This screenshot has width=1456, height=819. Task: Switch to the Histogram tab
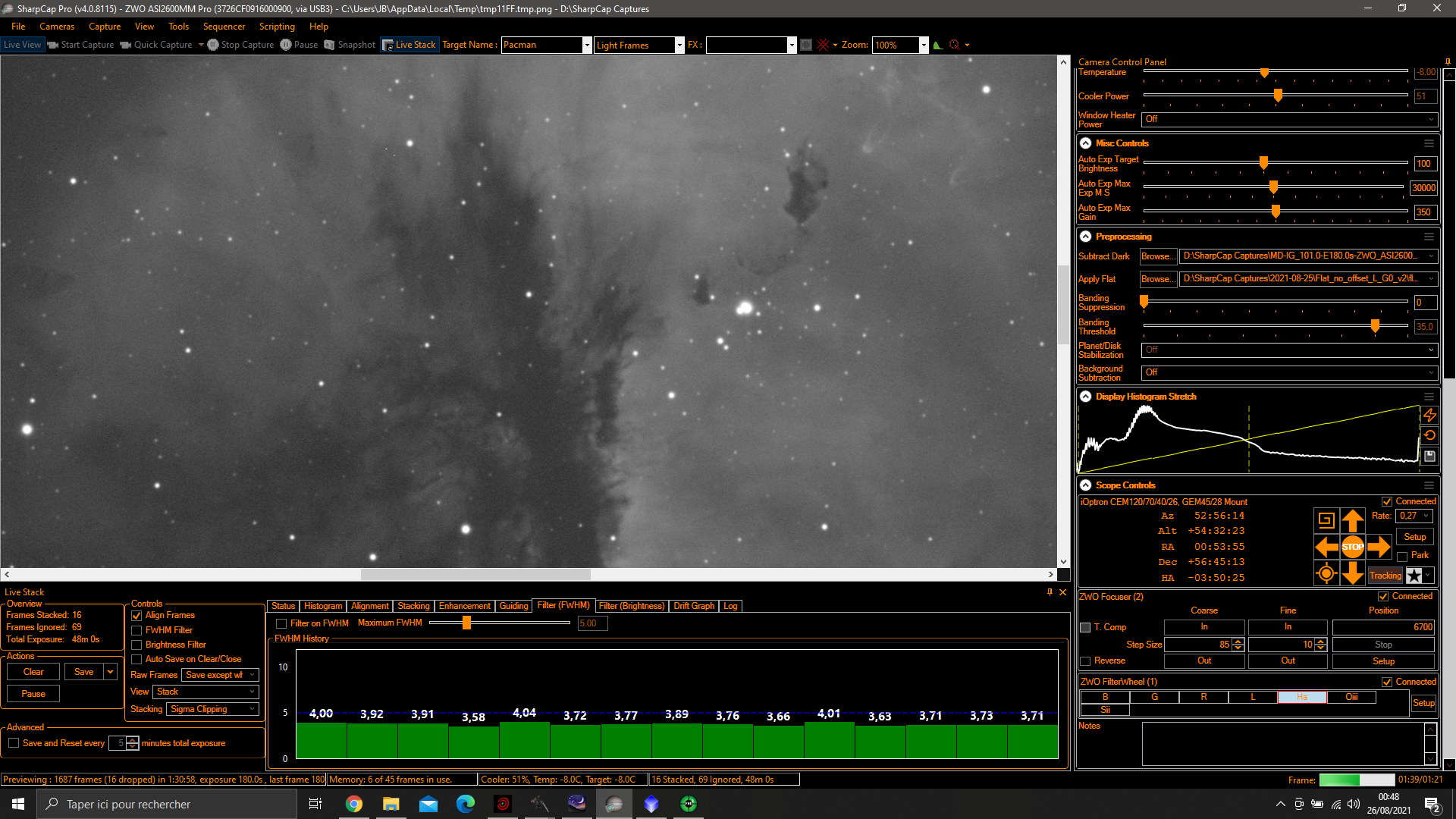click(x=323, y=606)
